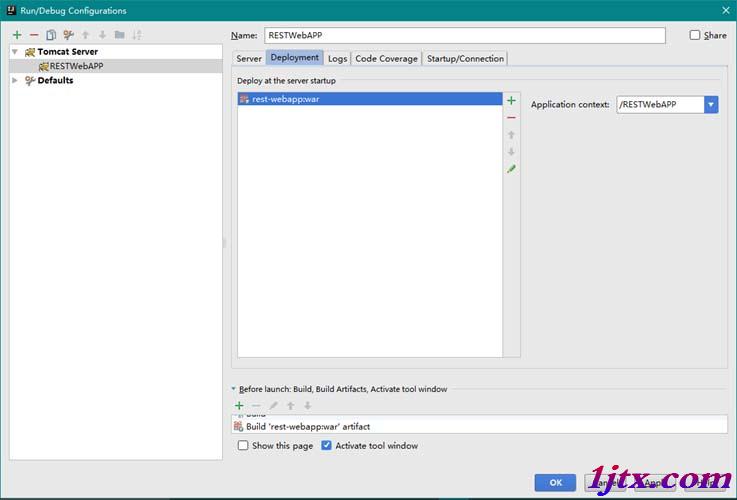This screenshot has width=737, height=500.
Task: Select the Deployment tab
Action: tap(295, 57)
